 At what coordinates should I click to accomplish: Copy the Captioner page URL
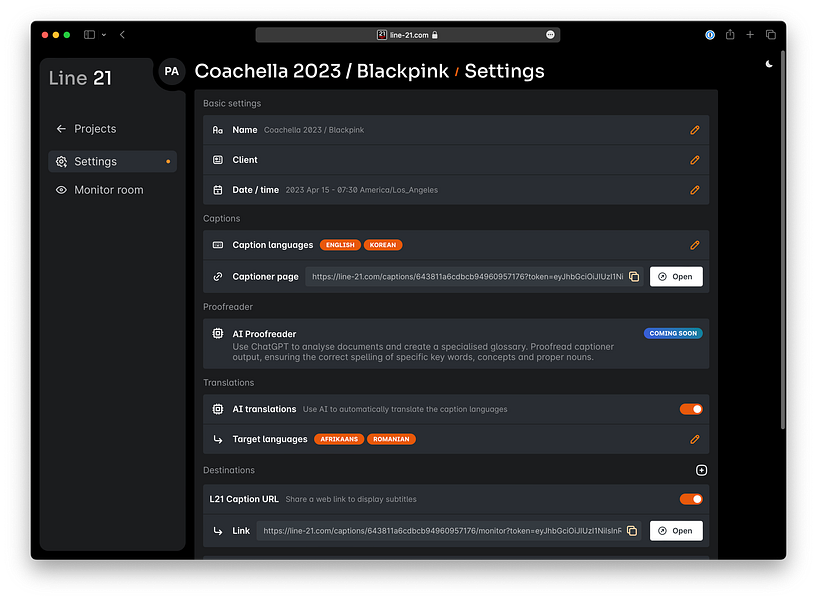coord(634,277)
